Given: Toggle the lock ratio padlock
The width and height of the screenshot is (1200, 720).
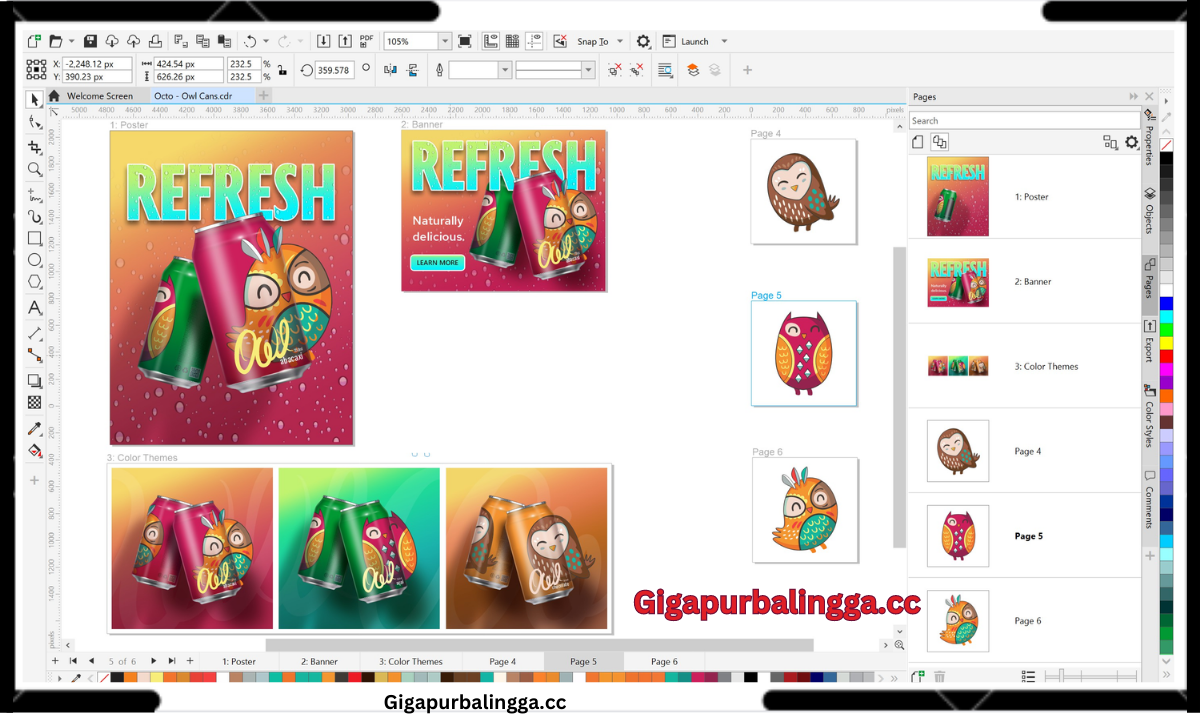Looking at the screenshot, I should (x=283, y=70).
